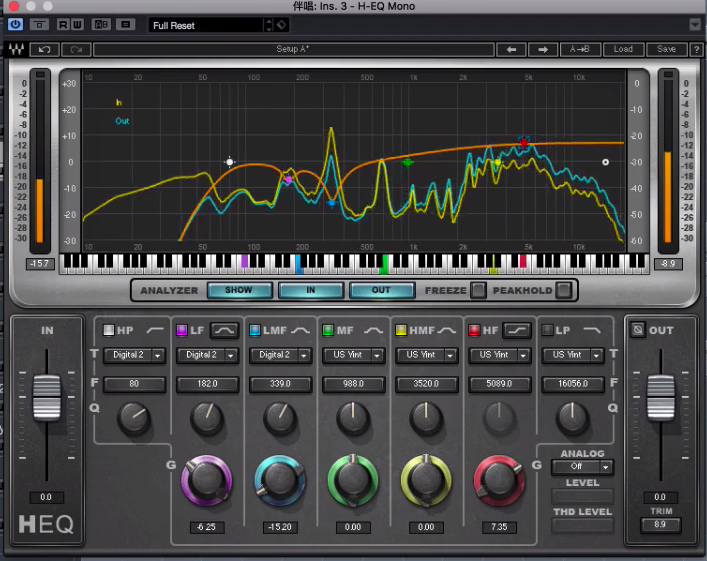
Task: Click the green MF node on graph
Action: tap(408, 162)
